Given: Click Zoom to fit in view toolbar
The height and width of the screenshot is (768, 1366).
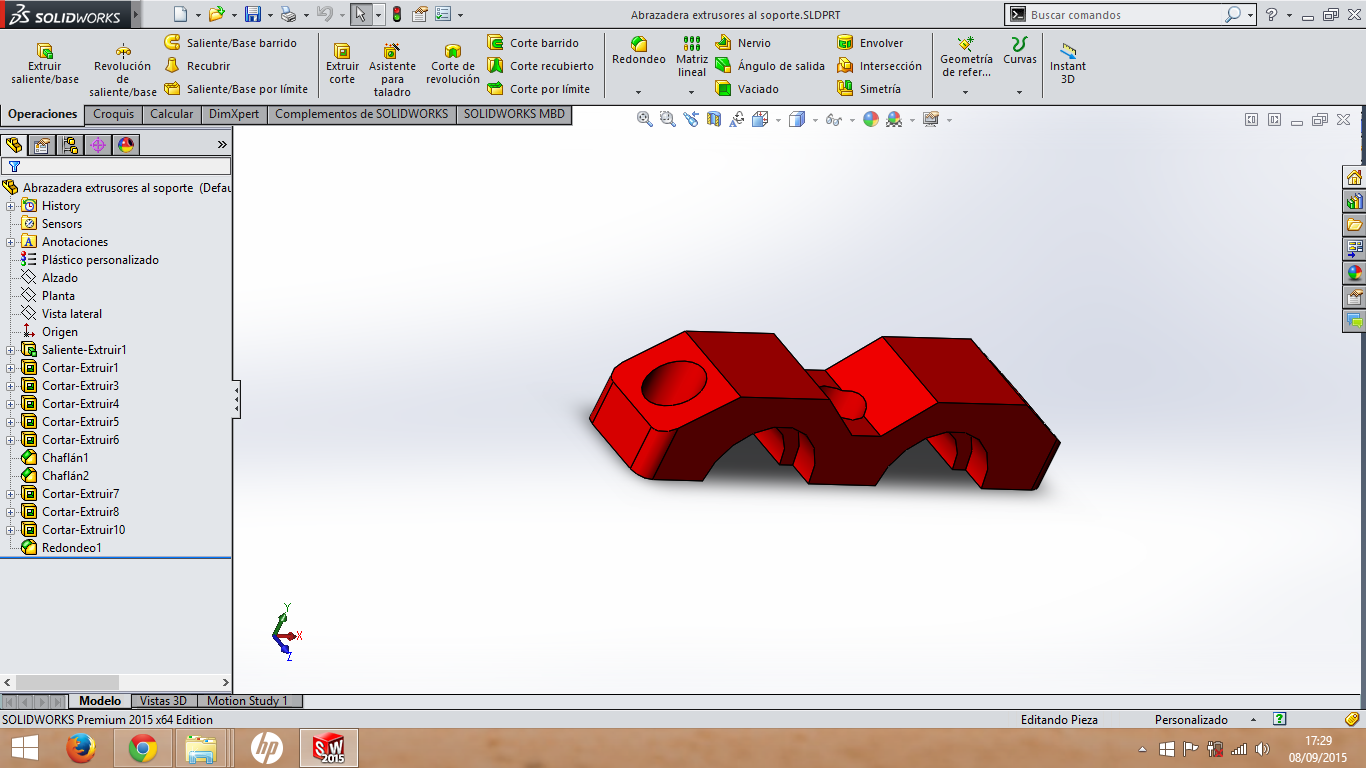Looking at the screenshot, I should [645, 119].
